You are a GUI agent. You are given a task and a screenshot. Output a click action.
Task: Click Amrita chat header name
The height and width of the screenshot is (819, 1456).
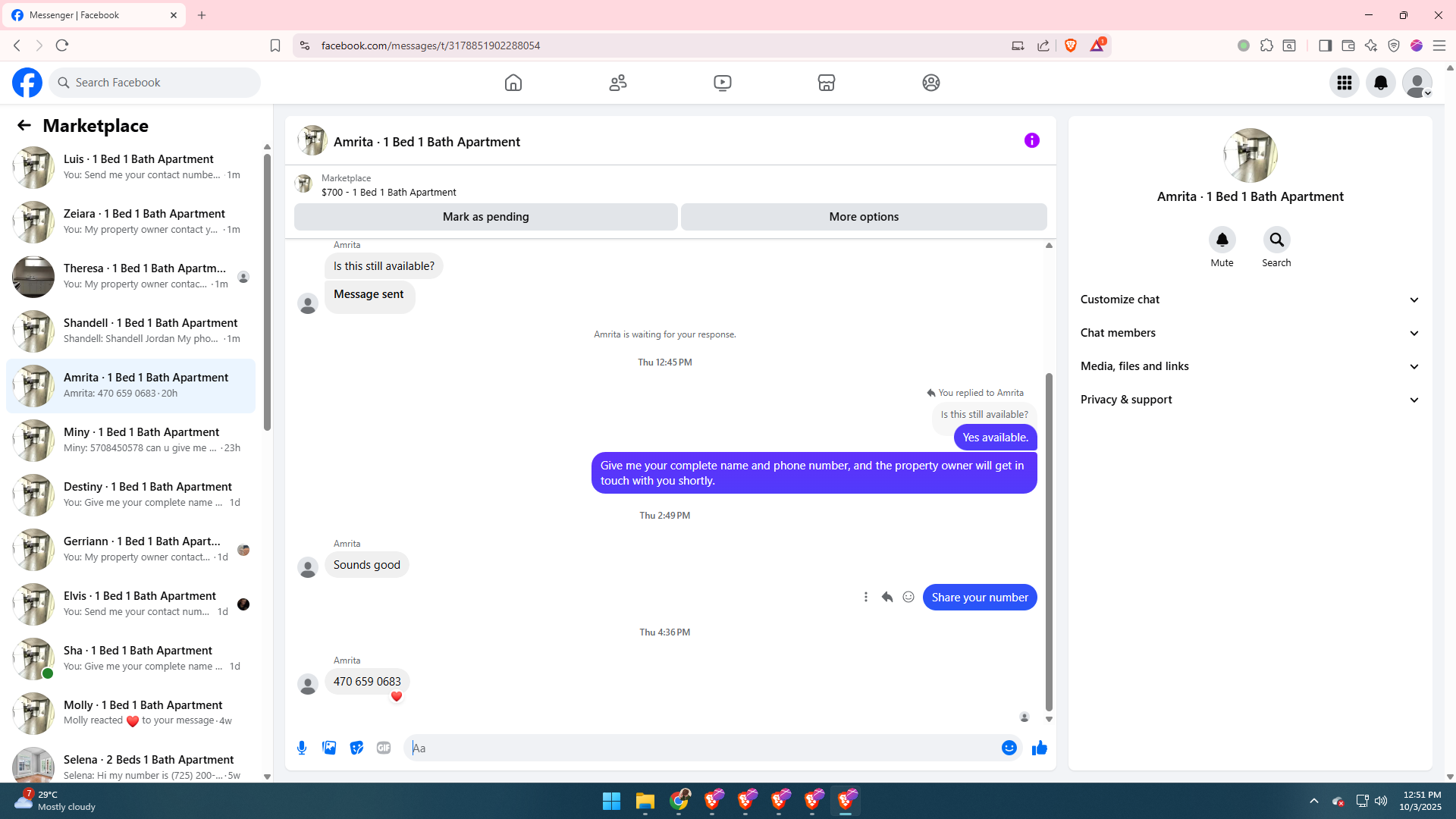point(426,142)
